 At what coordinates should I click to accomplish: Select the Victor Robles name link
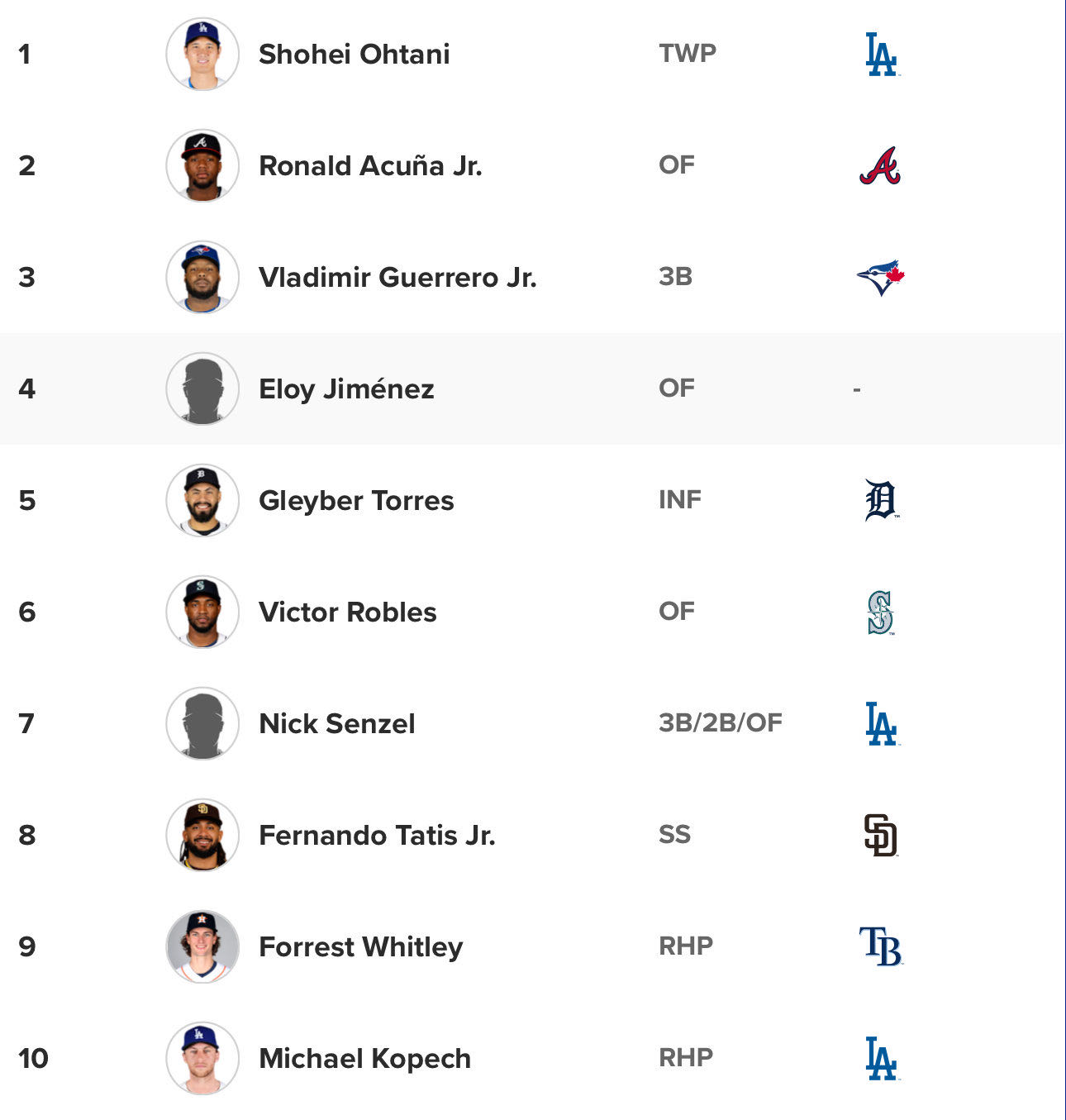click(x=347, y=612)
